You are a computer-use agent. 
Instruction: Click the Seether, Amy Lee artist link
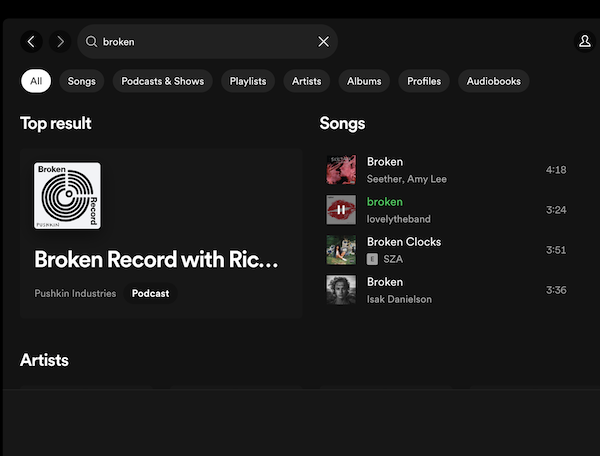[406, 179]
